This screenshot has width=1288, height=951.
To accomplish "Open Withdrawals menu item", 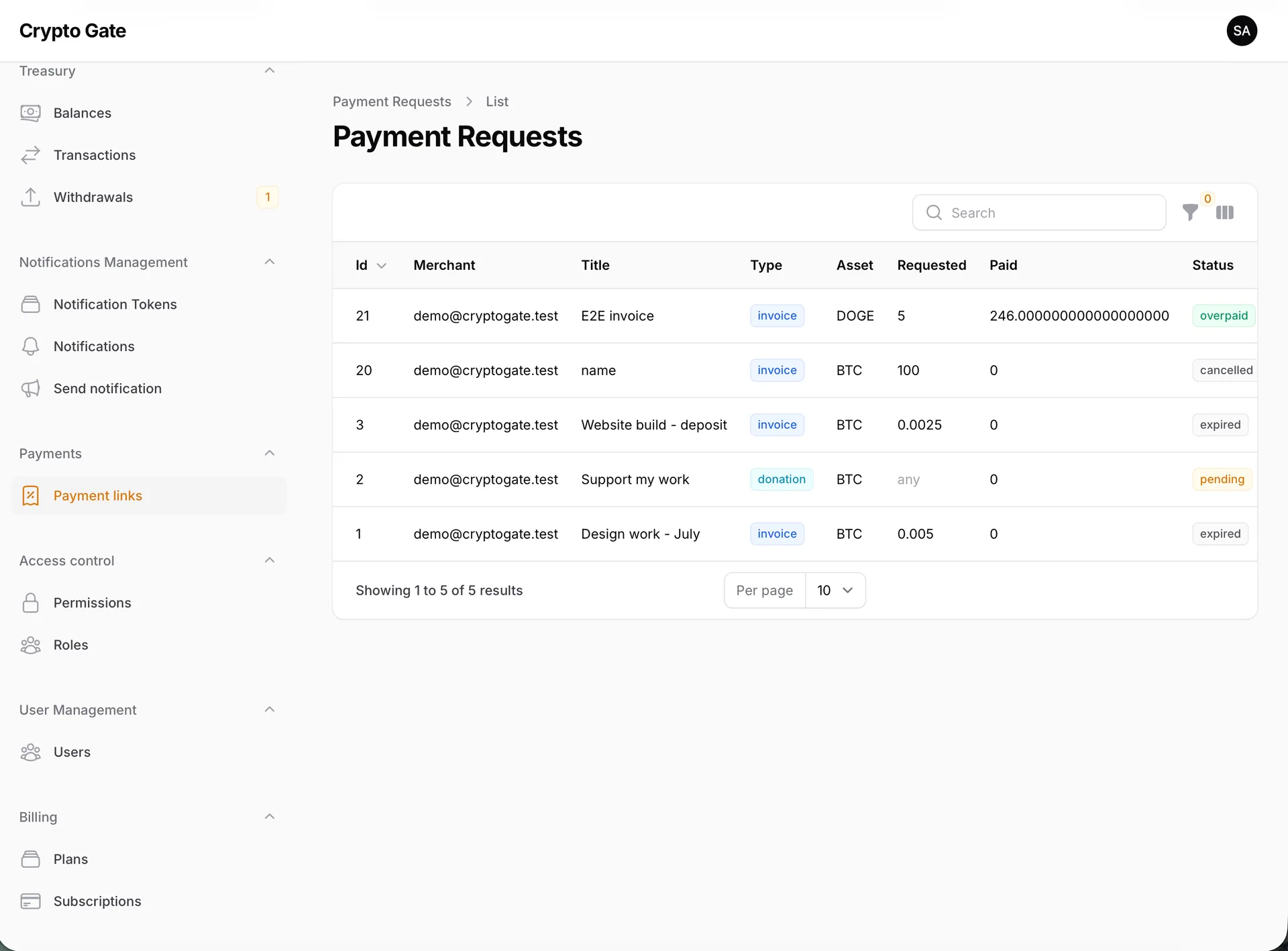I will pos(150,197).
